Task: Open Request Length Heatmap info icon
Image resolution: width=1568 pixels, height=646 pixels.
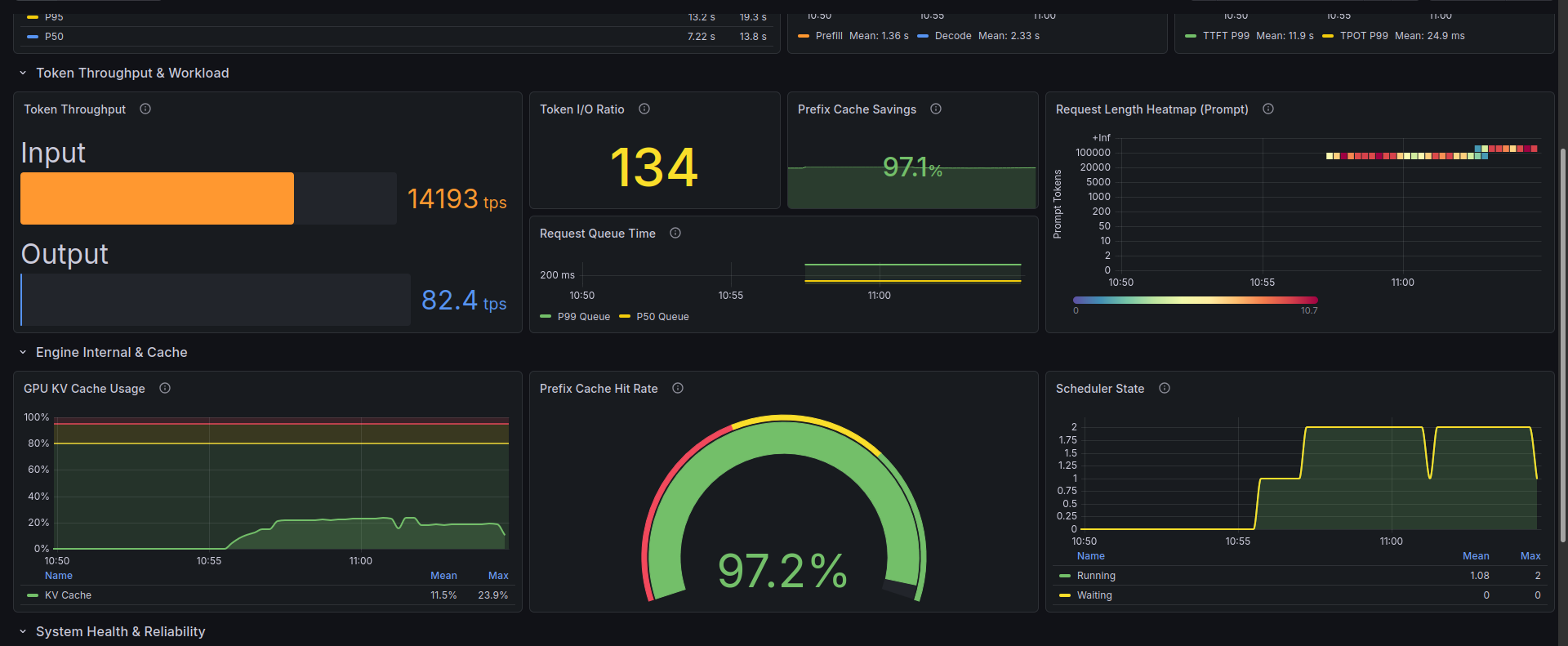Action: click(1268, 109)
